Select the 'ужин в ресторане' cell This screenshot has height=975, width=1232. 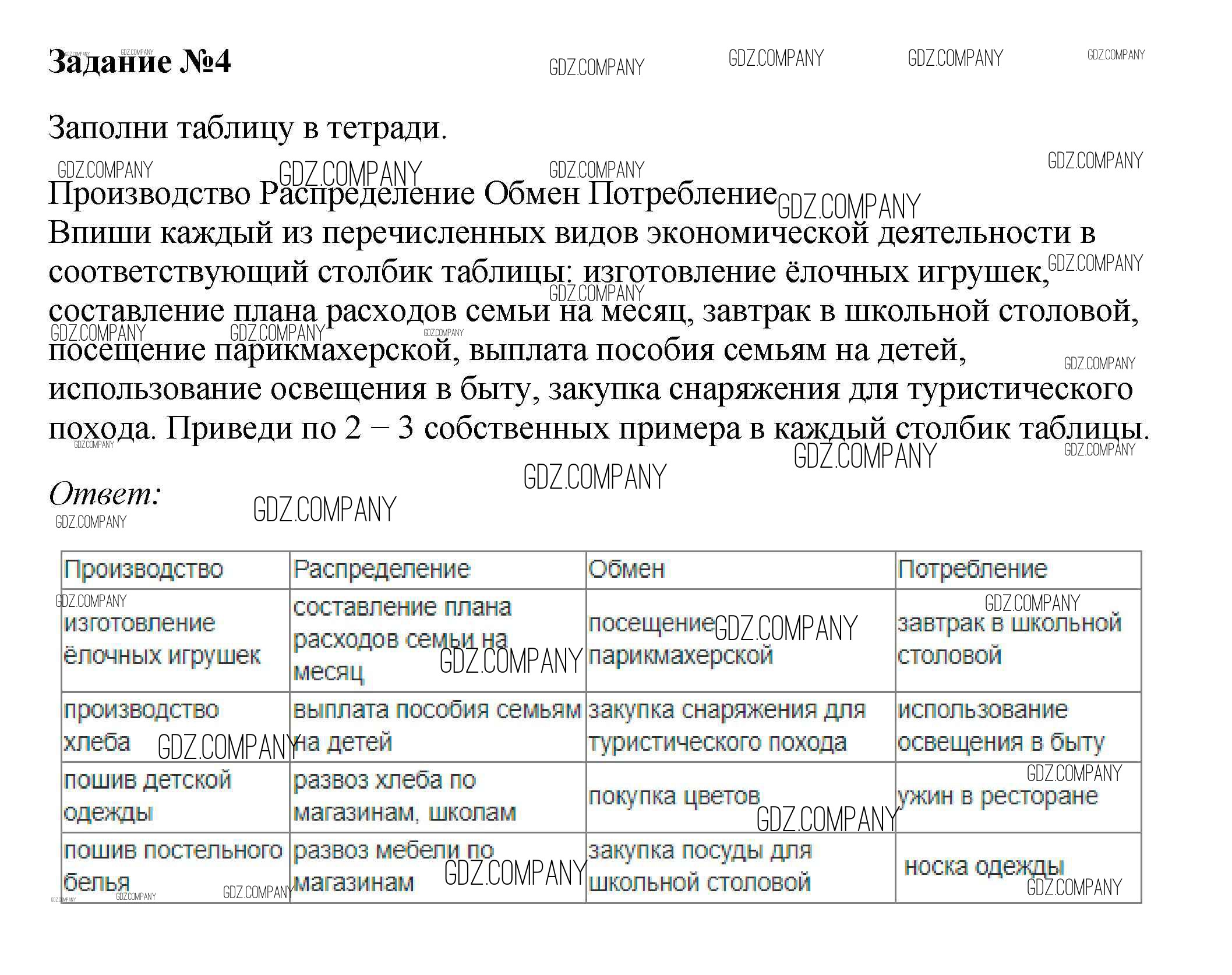click(x=997, y=796)
